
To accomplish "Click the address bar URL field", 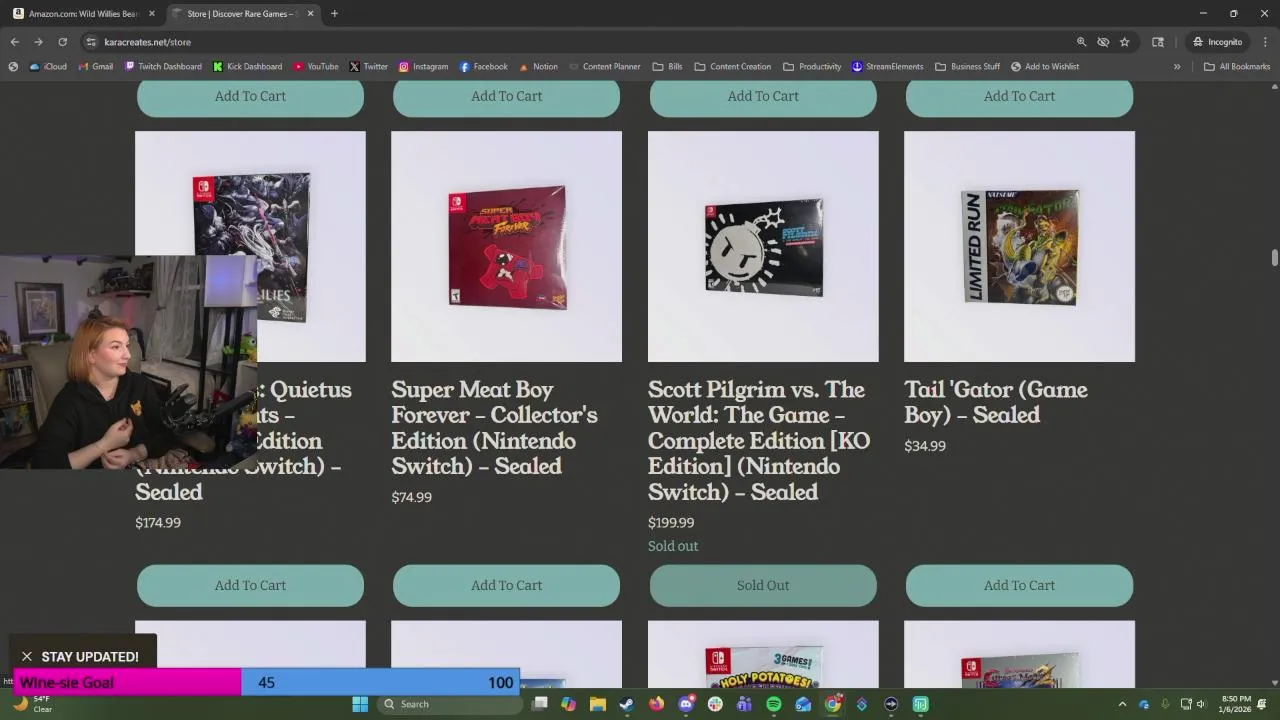I will 575,42.
